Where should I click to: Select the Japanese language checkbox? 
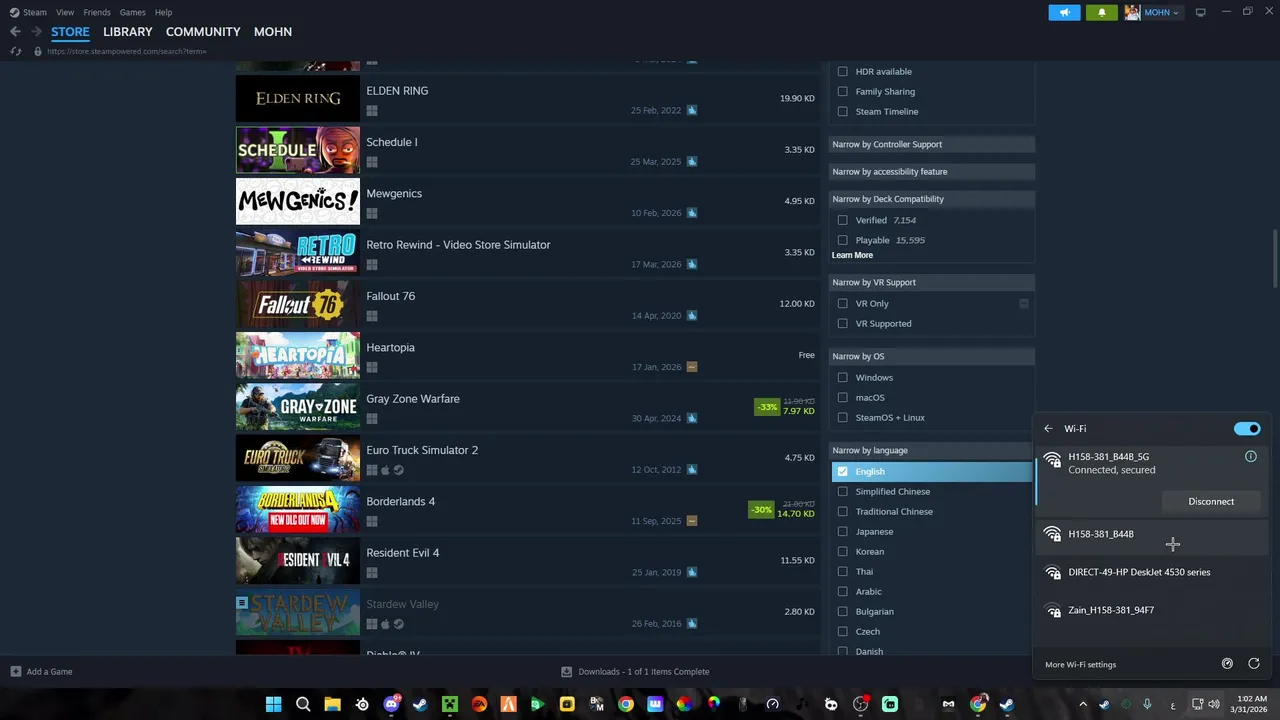pos(842,531)
